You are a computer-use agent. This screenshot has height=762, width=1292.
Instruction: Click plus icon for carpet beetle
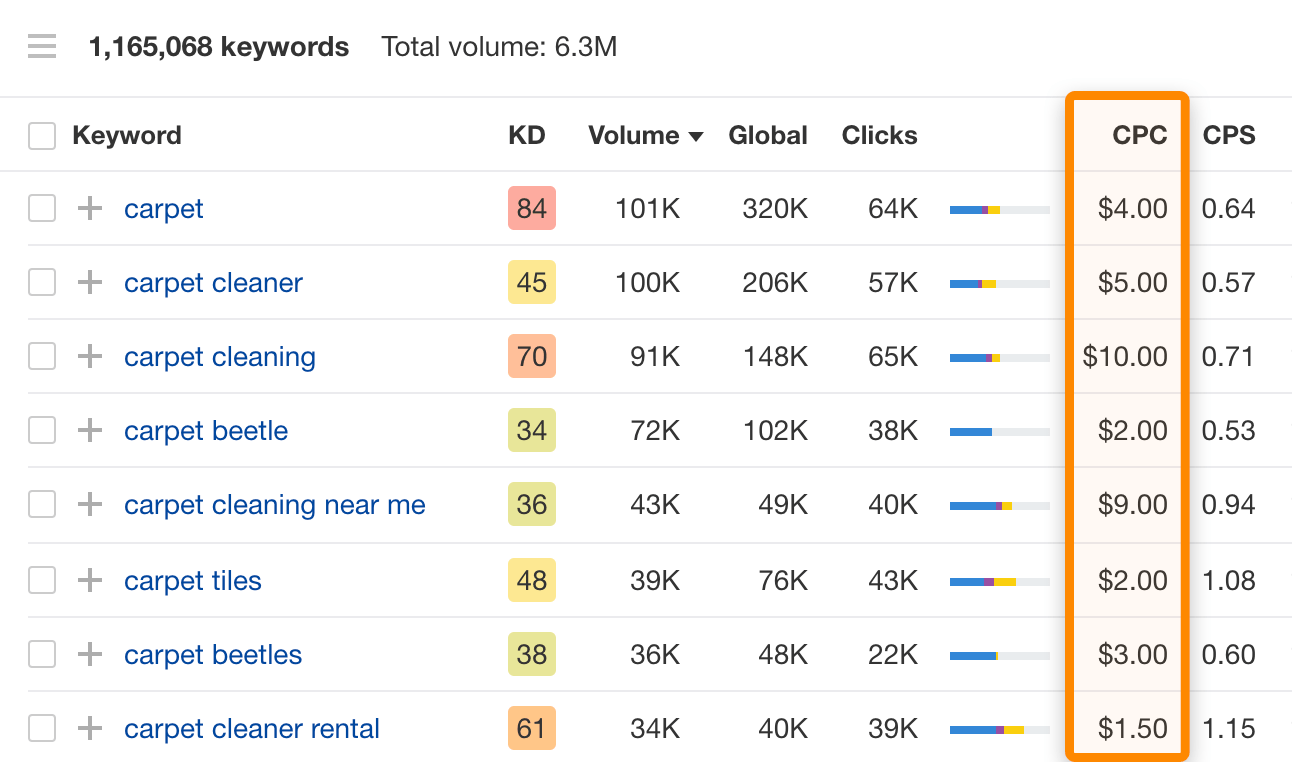(x=90, y=431)
